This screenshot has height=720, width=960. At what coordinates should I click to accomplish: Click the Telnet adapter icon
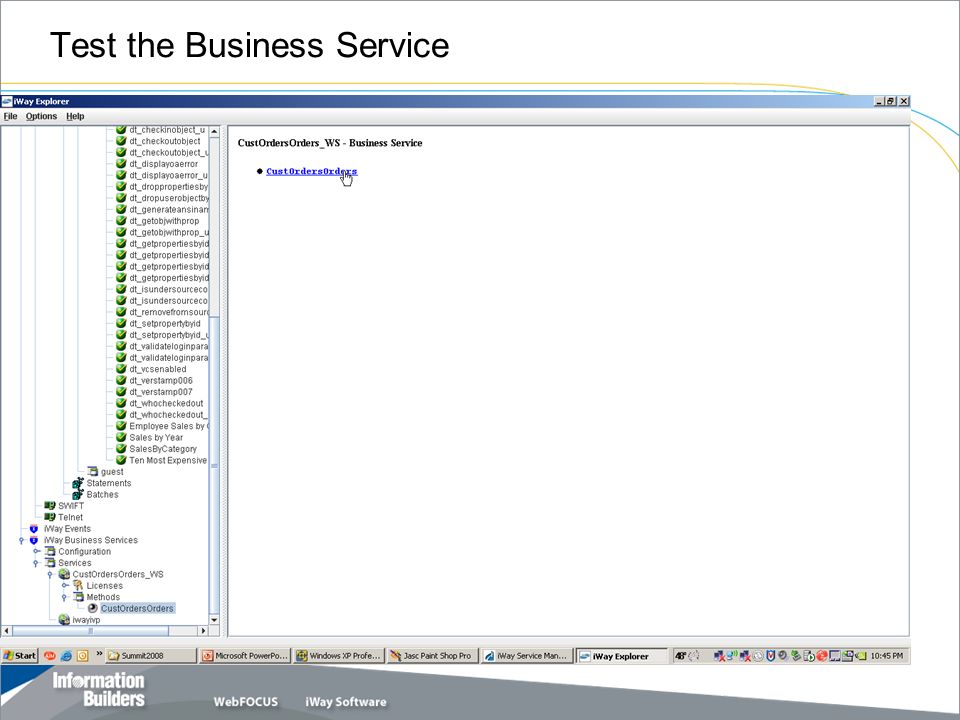click(50, 517)
